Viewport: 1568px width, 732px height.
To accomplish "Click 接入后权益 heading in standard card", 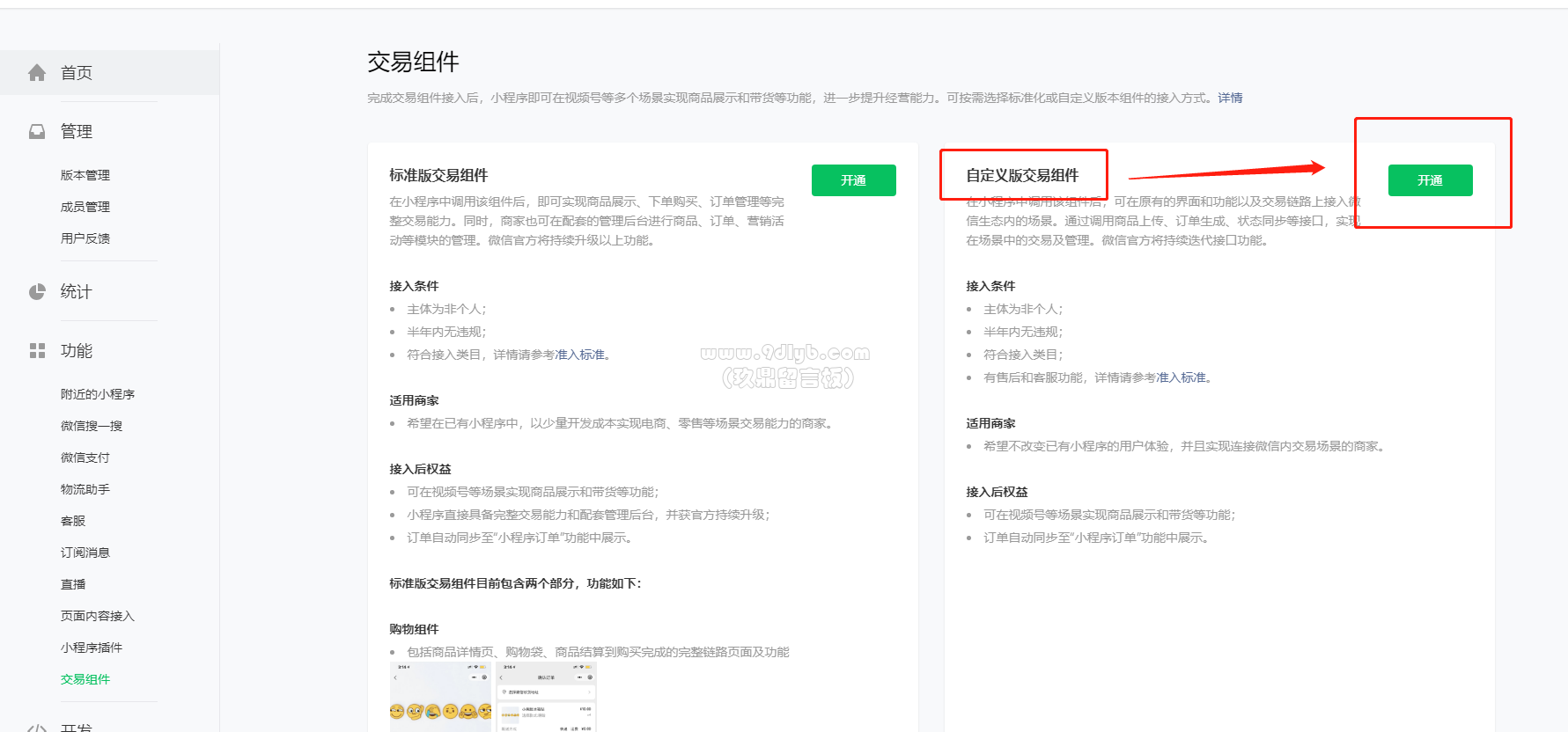I will point(420,469).
